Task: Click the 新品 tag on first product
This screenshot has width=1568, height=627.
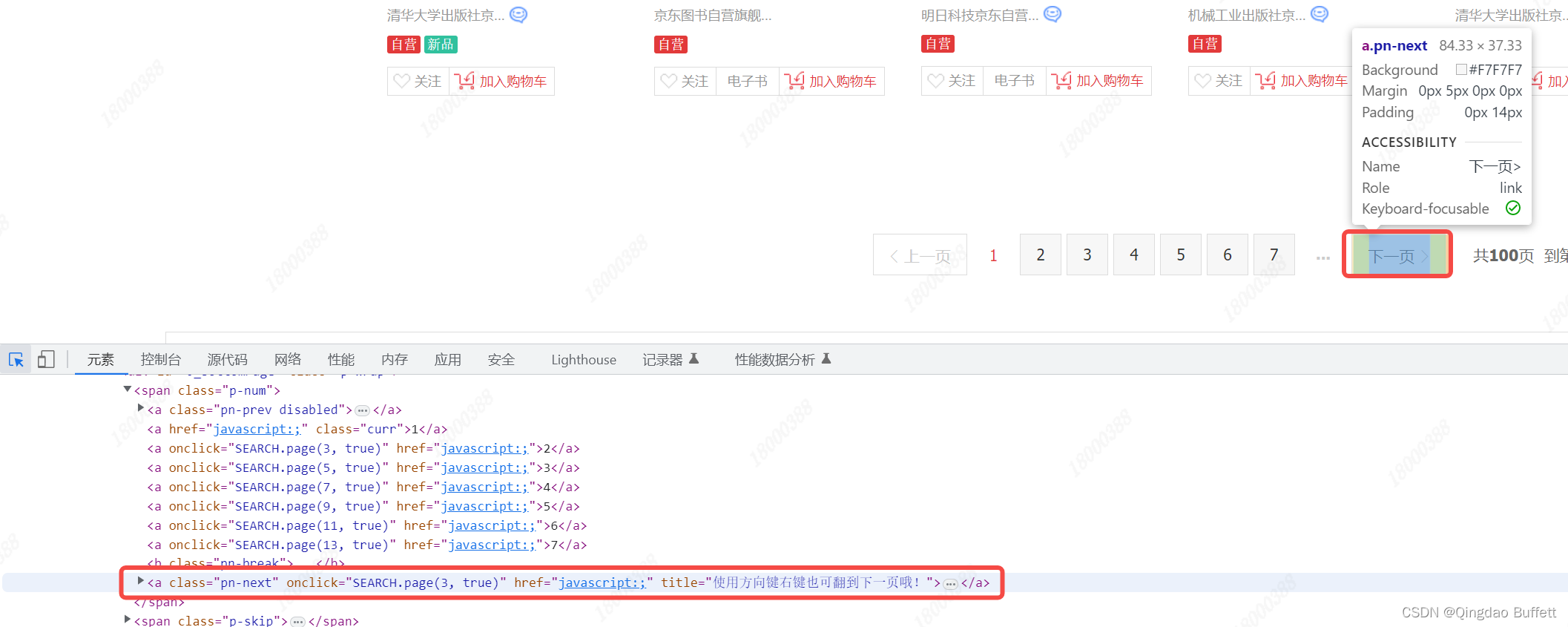Action: 441,45
